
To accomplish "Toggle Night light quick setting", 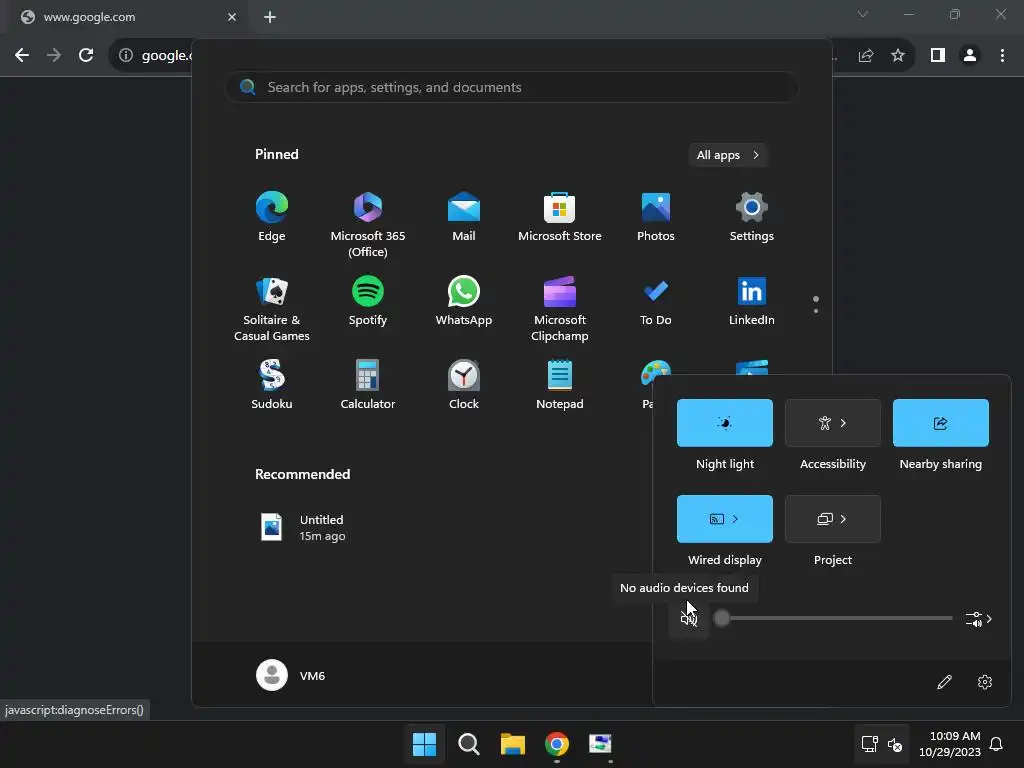I will [725, 423].
